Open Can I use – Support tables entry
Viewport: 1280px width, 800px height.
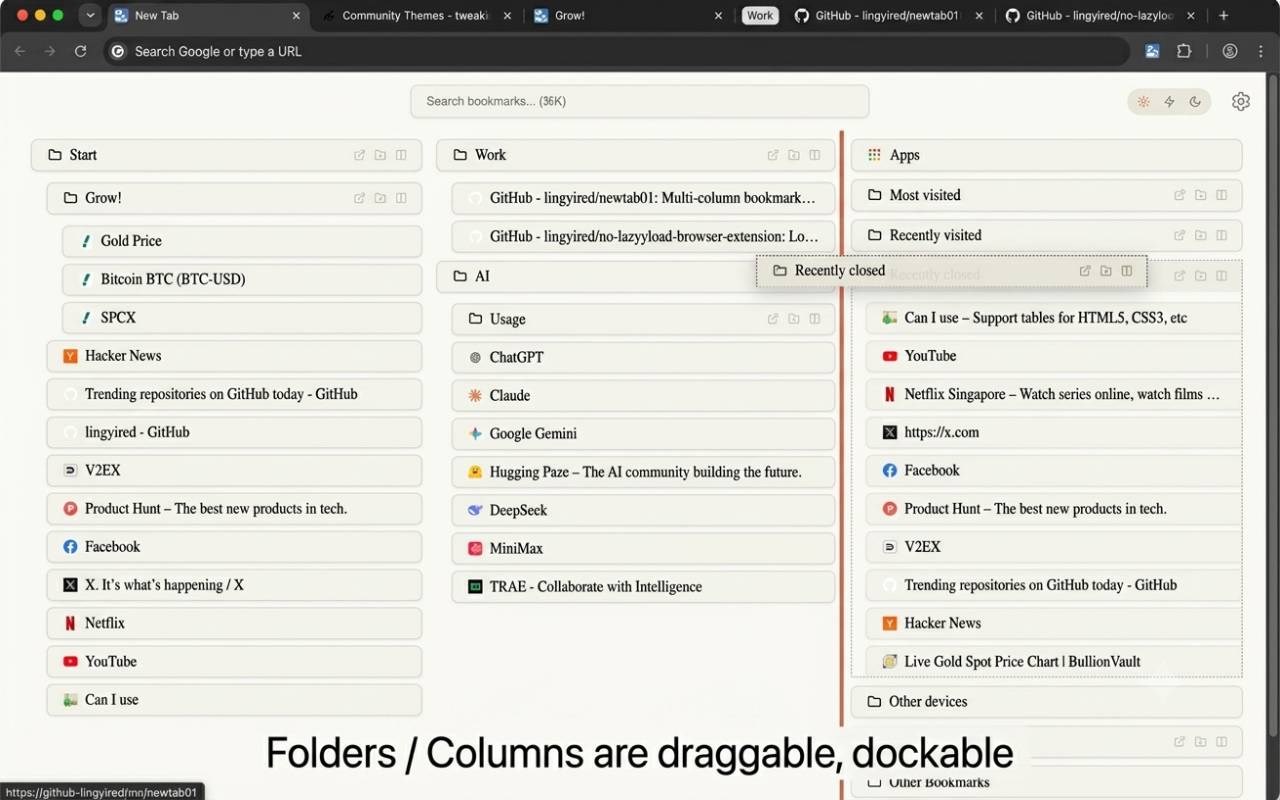click(x=1054, y=317)
